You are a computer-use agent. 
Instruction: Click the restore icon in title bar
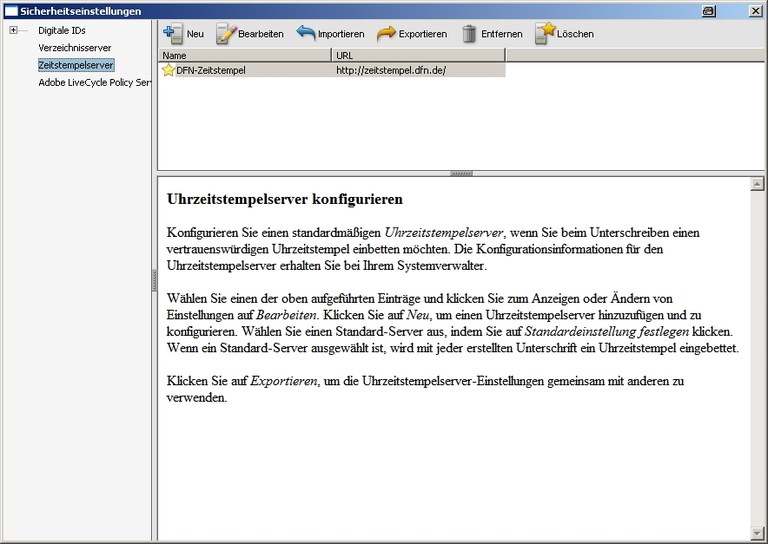[x=737, y=10]
